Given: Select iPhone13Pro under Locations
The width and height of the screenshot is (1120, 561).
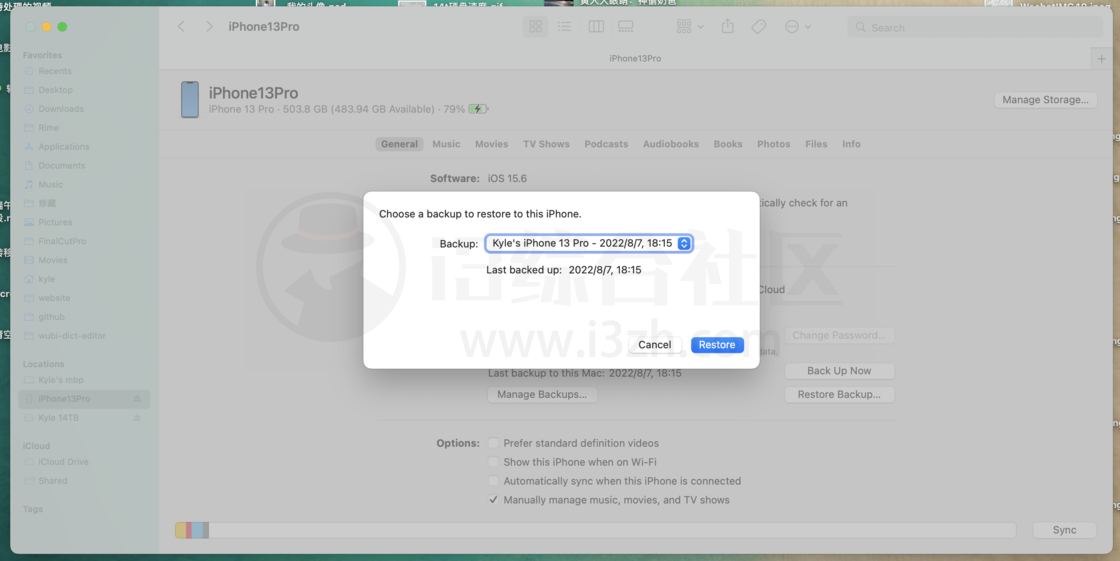Looking at the screenshot, I should (84, 399).
